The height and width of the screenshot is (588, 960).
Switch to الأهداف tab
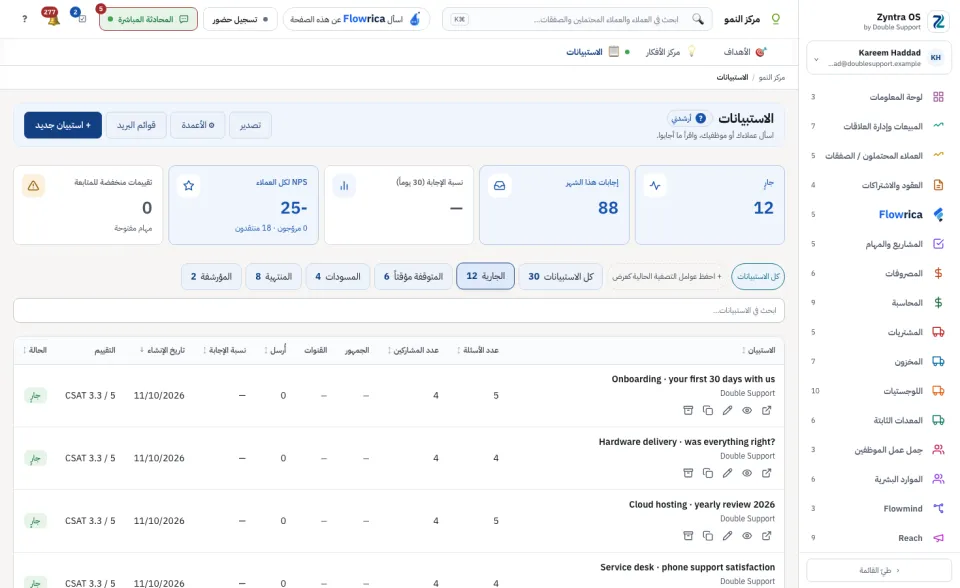(x=744, y=52)
